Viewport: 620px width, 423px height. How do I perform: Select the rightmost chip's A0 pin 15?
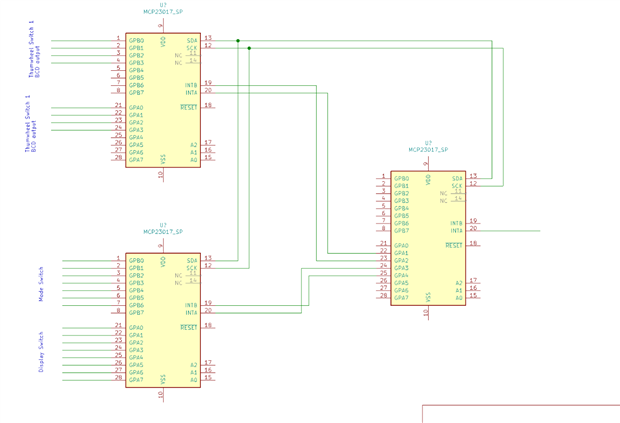tap(473, 297)
